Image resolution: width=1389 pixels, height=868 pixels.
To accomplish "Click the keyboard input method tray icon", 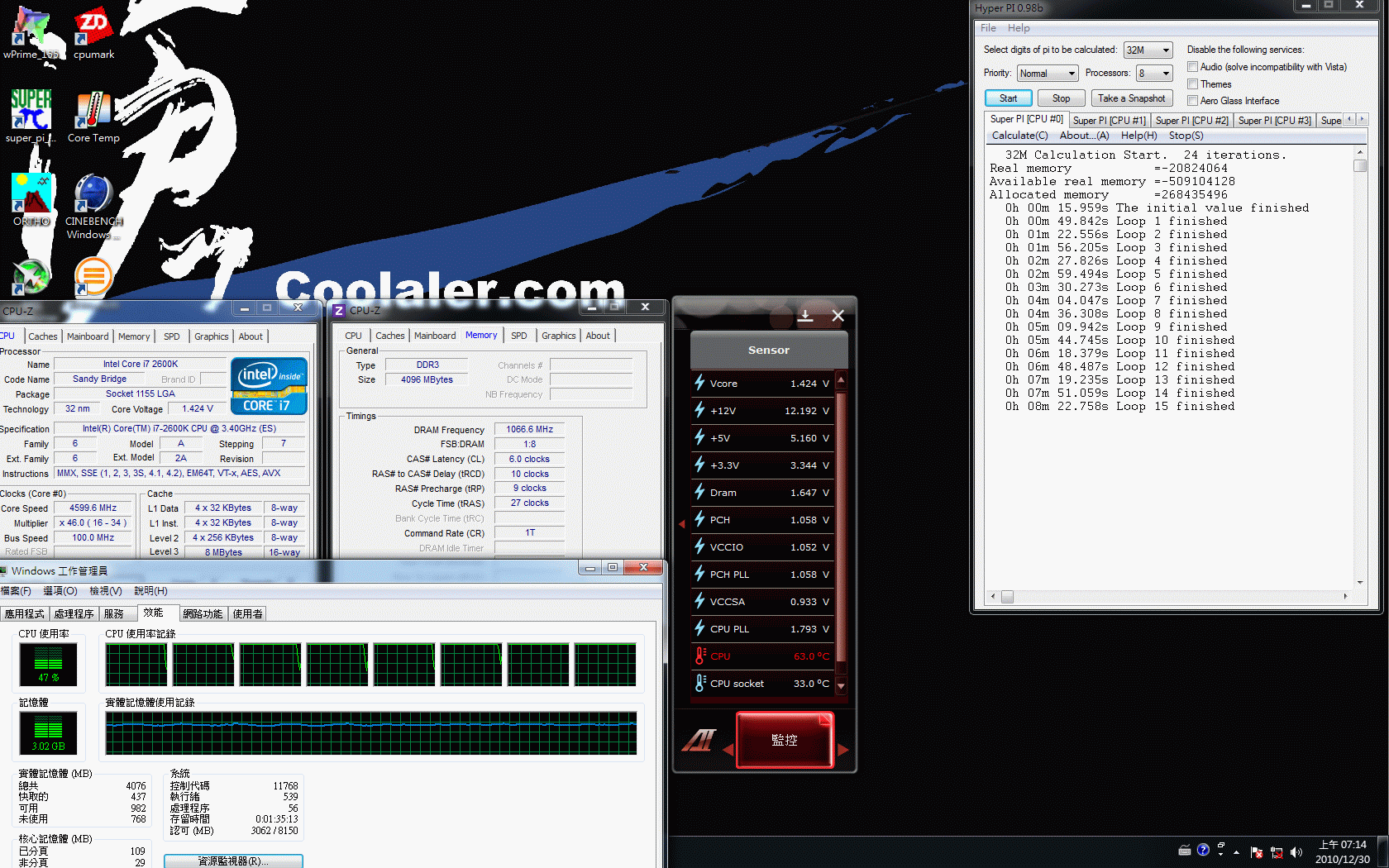I will coord(1185,850).
